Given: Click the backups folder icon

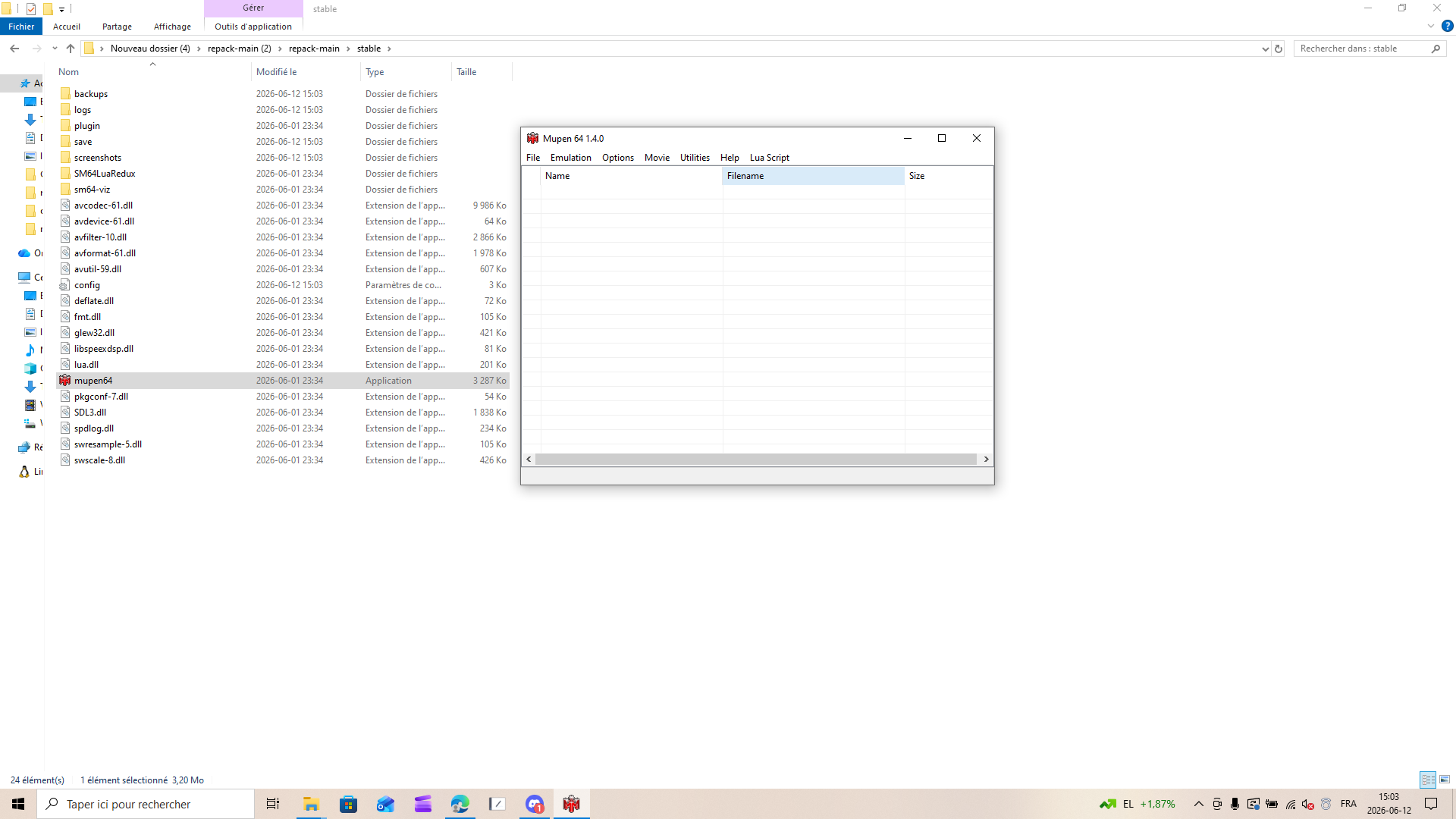Looking at the screenshot, I should (x=65, y=94).
